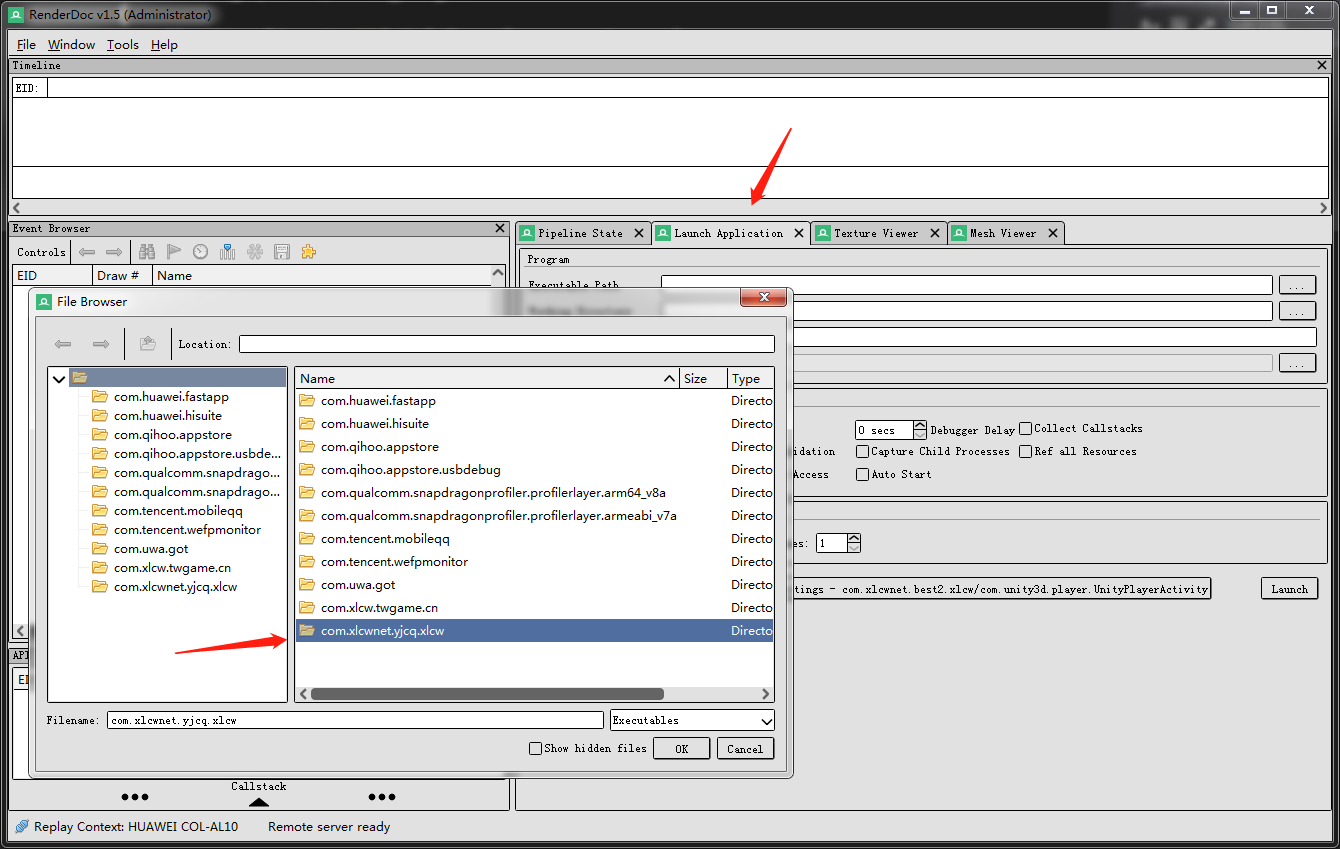Screen dimensions: 1340x849
Task: Enable Collect Callstacks
Action: coord(1025,428)
